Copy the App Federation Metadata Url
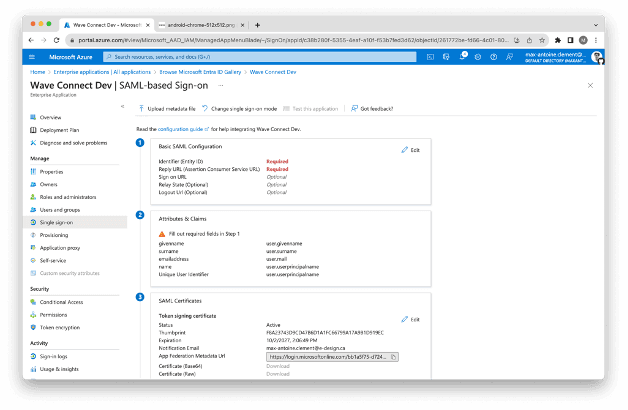The width and height of the screenshot is (628, 410). click(x=394, y=356)
